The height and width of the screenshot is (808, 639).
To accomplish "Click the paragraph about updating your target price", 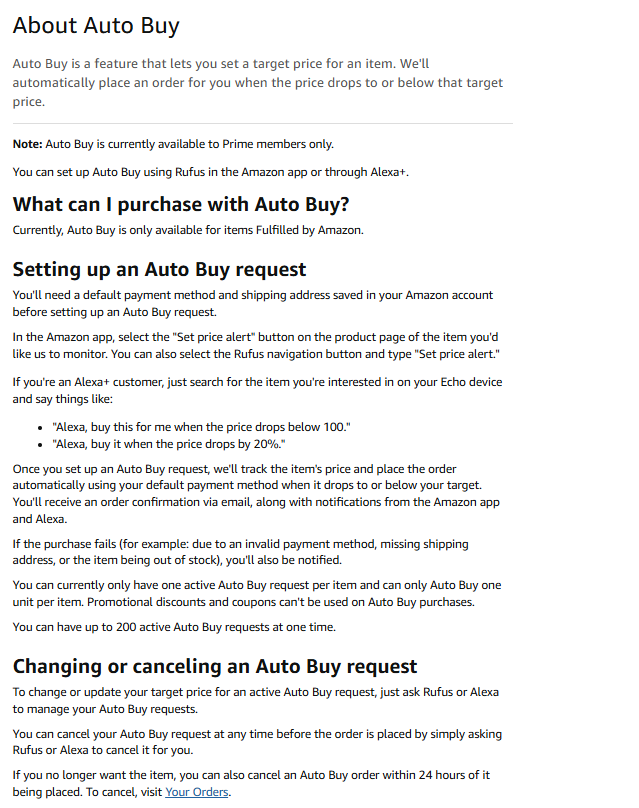I will pos(255,700).
